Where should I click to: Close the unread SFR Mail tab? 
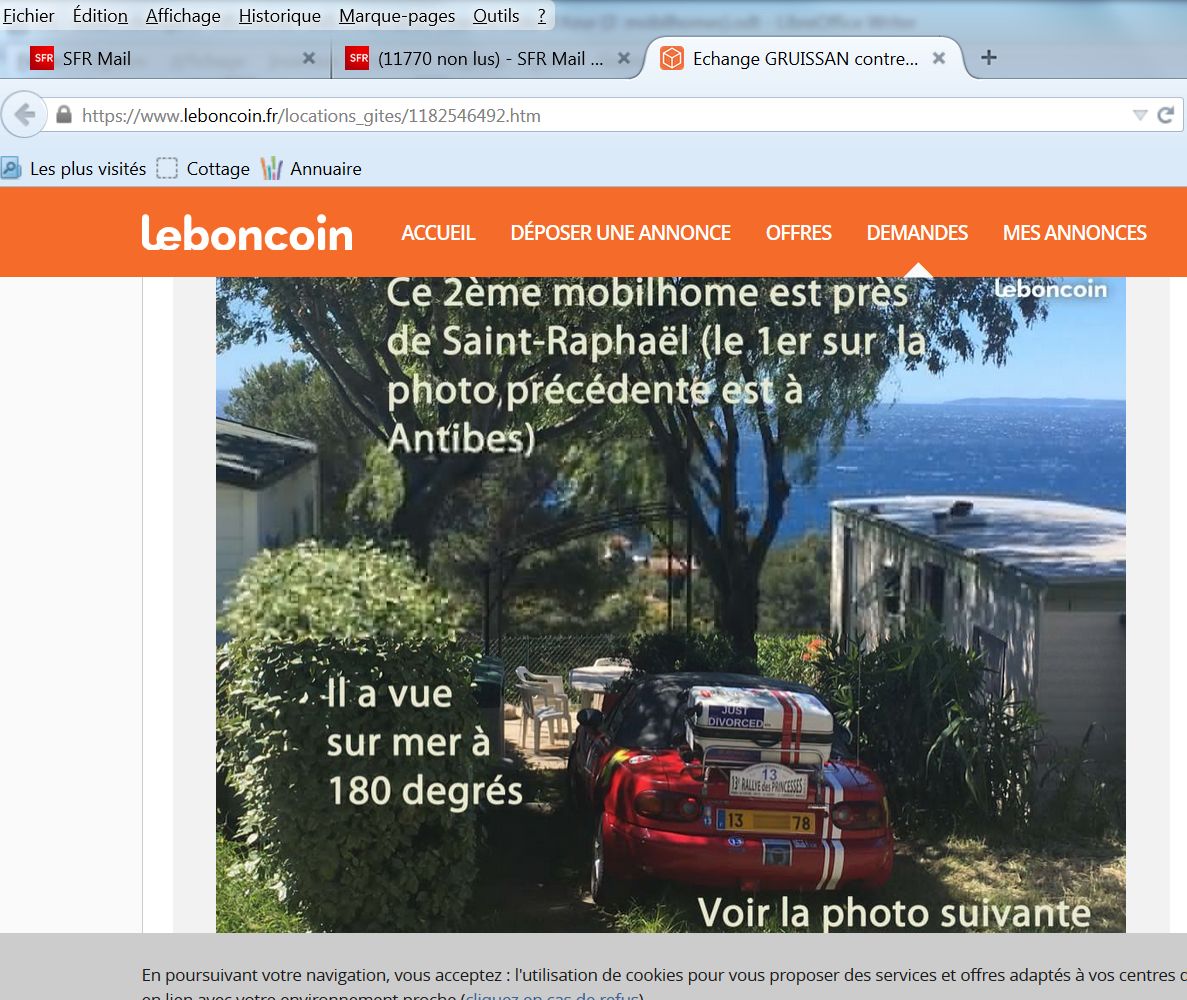pyautogui.click(x=624, y=58)
